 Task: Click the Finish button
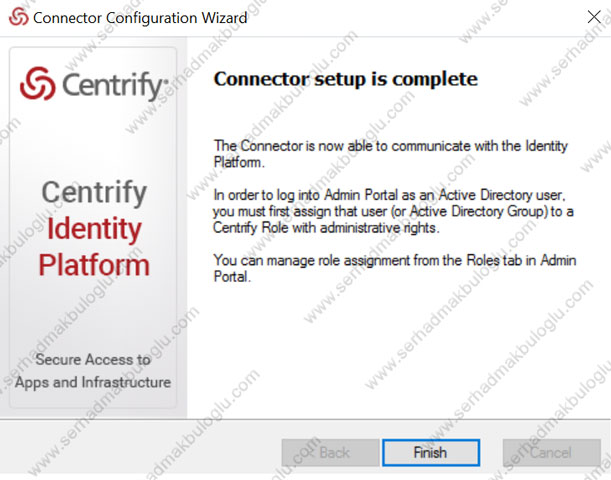pyautogui.click(x=431, y=453)
